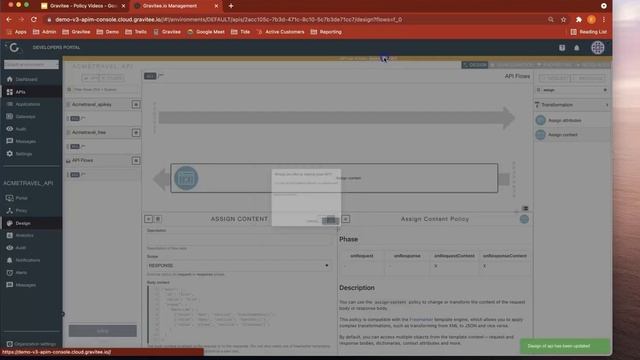Image resolution: width=640 pixels, height=360 pixels.
Task: Open Chrome three-dot menu
Action: (x=604, y=20)
